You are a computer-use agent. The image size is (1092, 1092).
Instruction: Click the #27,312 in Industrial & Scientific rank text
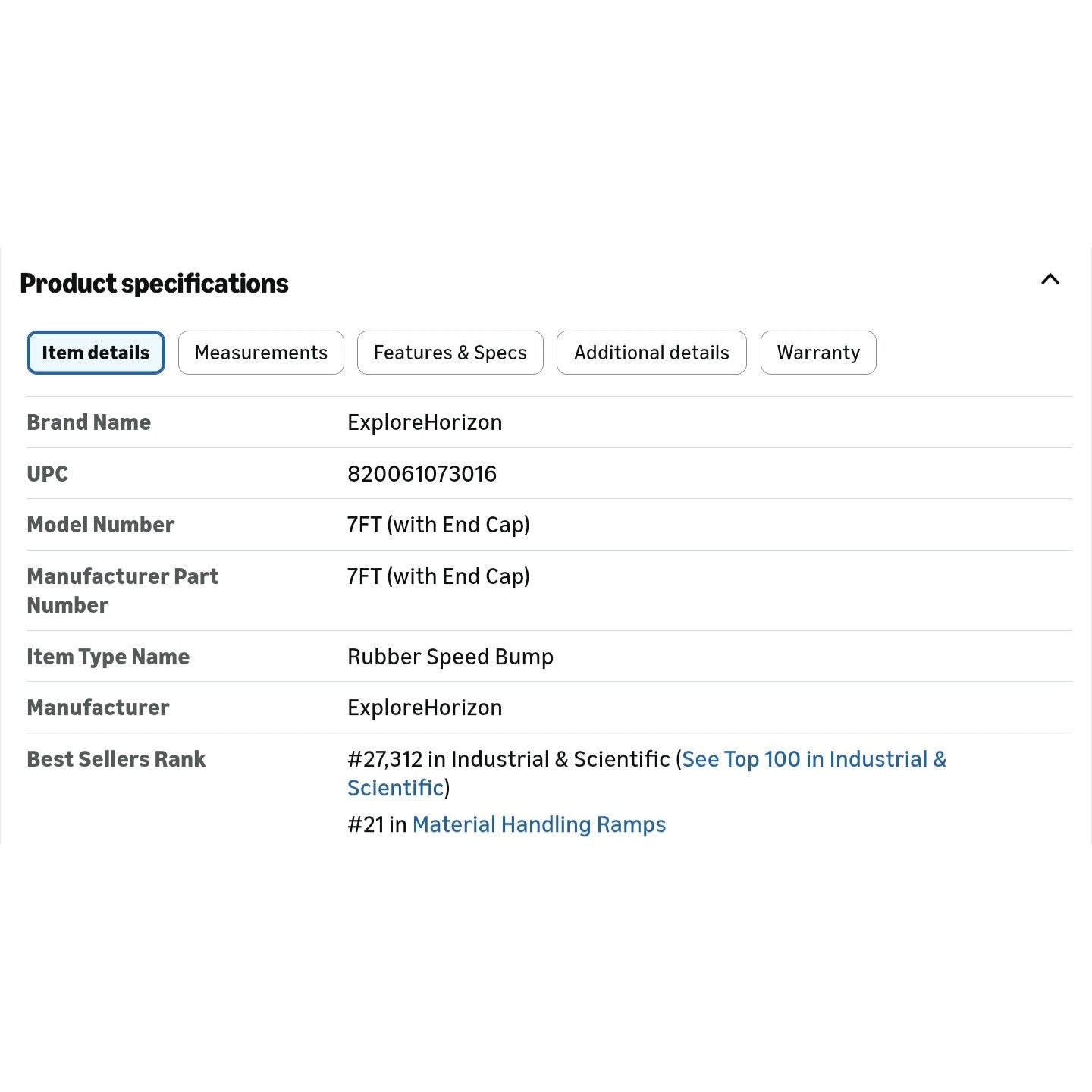(509, 759)
